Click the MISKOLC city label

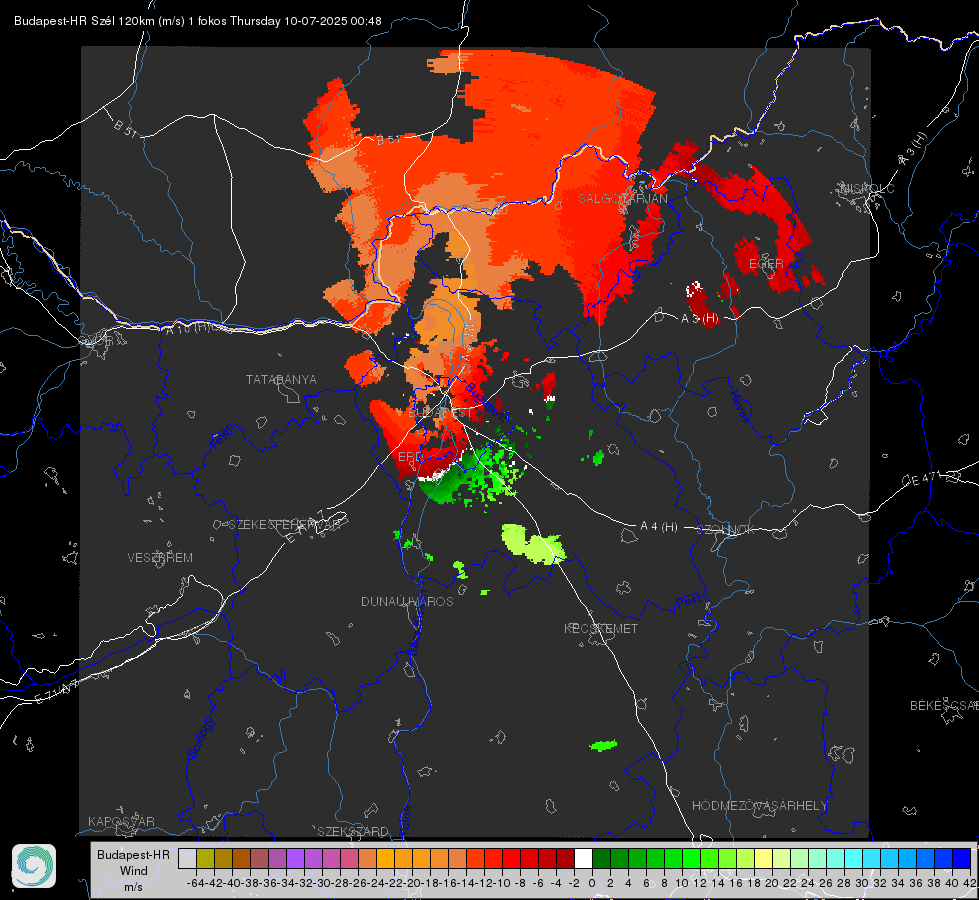pyautogui.click(x=868, y=188)
